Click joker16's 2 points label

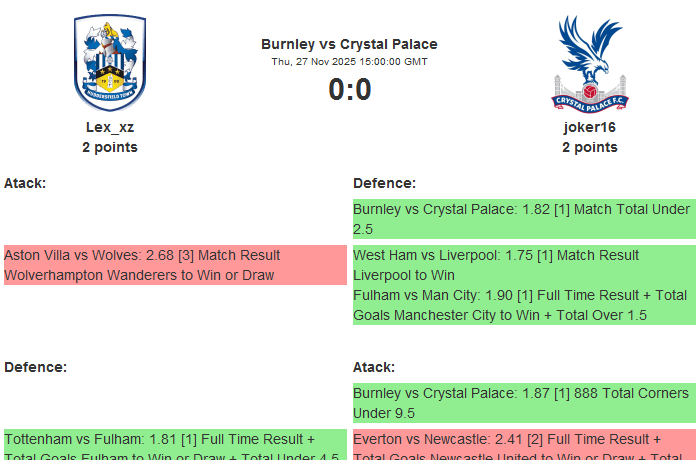589,147
